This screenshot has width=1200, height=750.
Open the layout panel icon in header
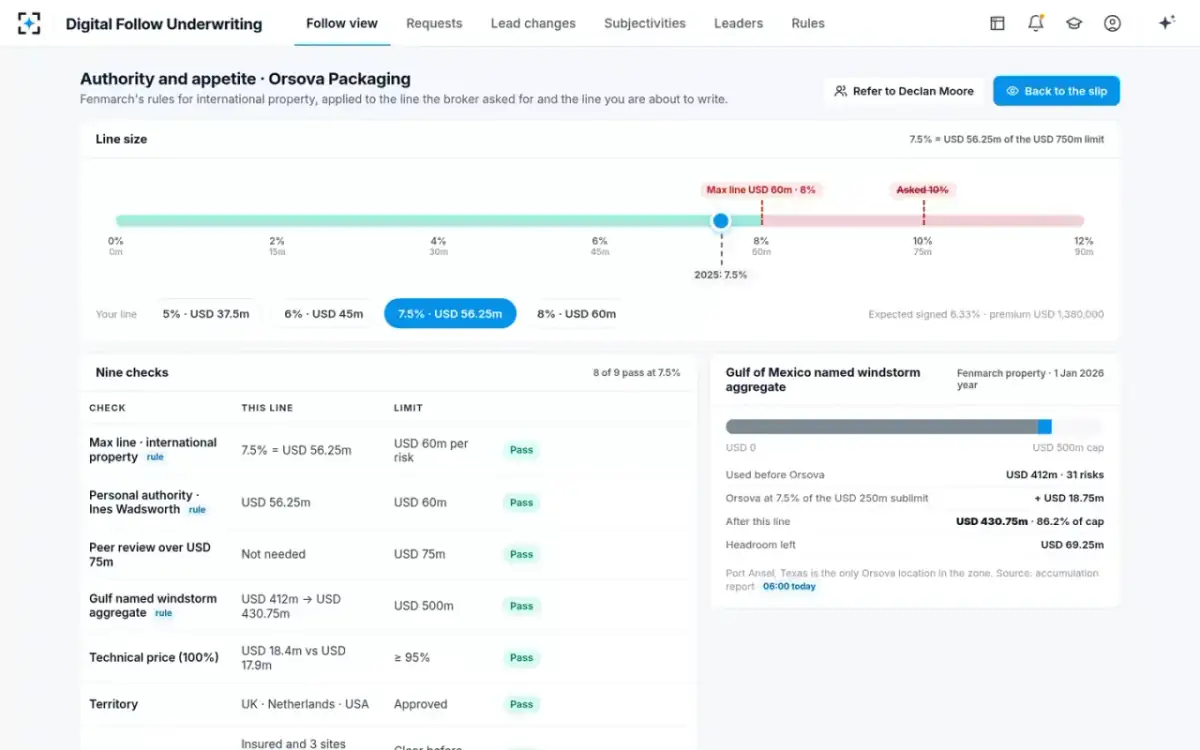pyautogui.click(x=997, y=23)
